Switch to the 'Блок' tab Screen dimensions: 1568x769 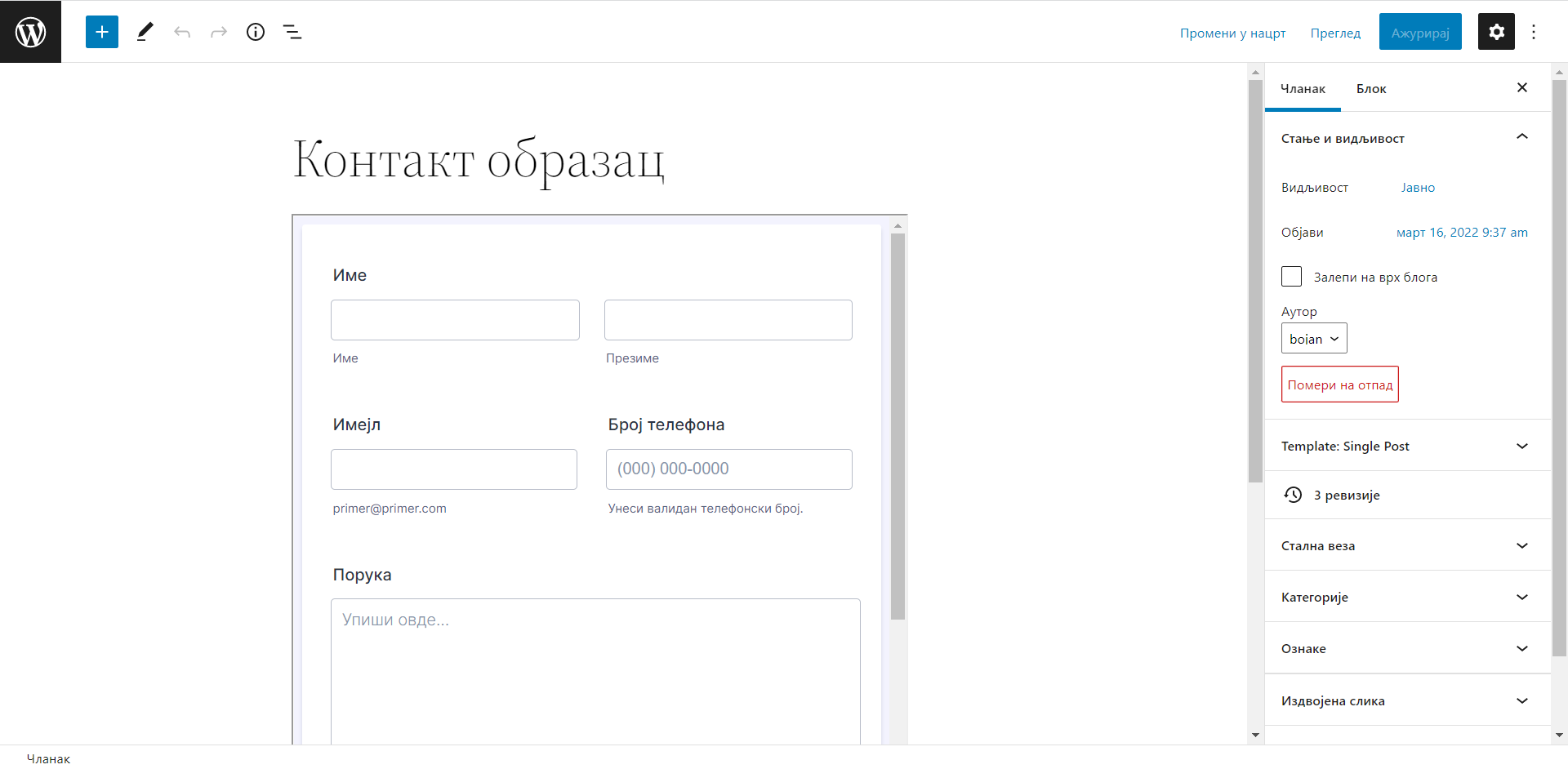[x=1371, y=88]
